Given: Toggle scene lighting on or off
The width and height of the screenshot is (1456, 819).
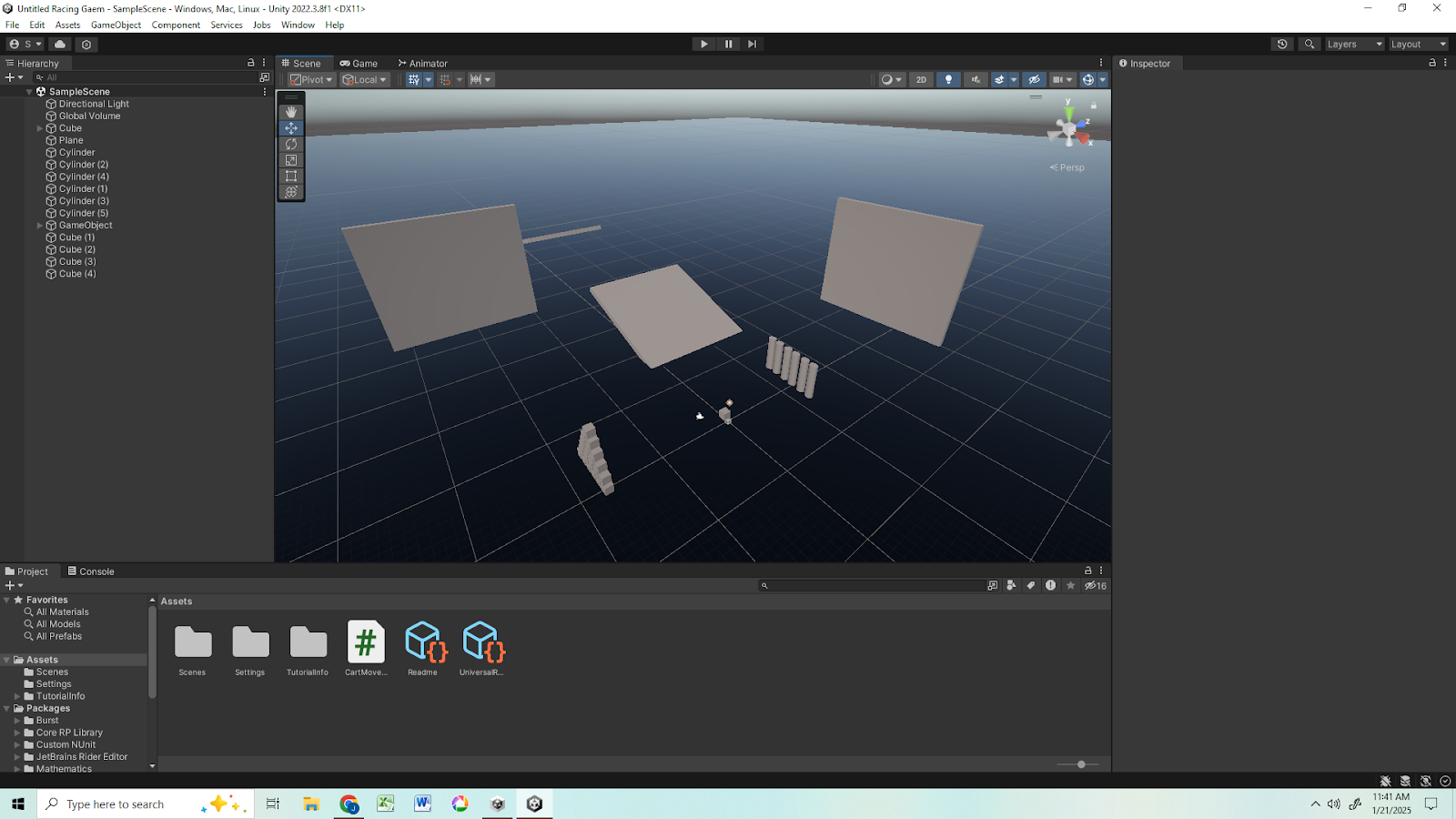Looking at the screenshot, I should [948, 80].
